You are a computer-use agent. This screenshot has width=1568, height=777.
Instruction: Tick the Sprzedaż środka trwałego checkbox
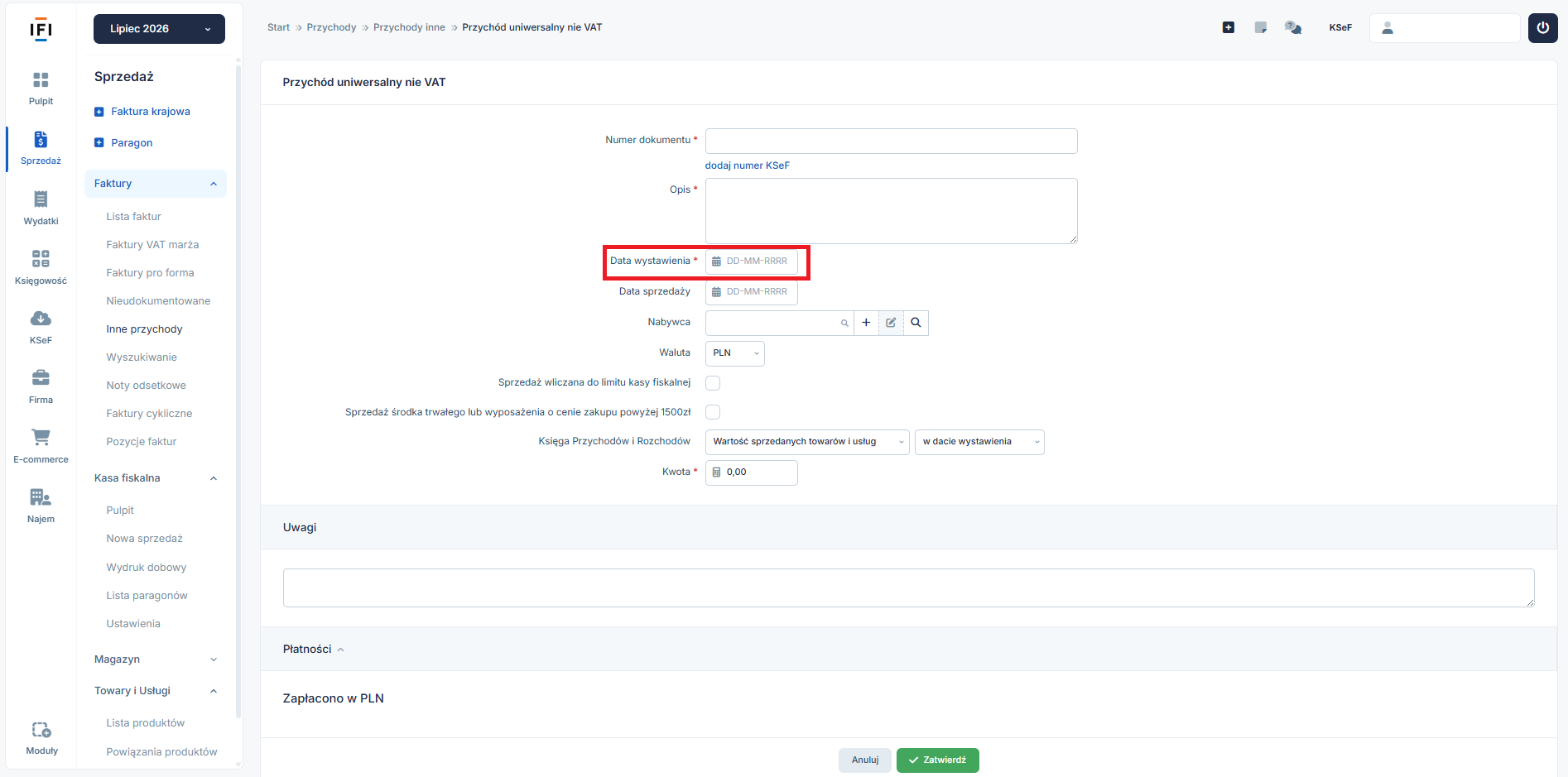coord(713,412)
